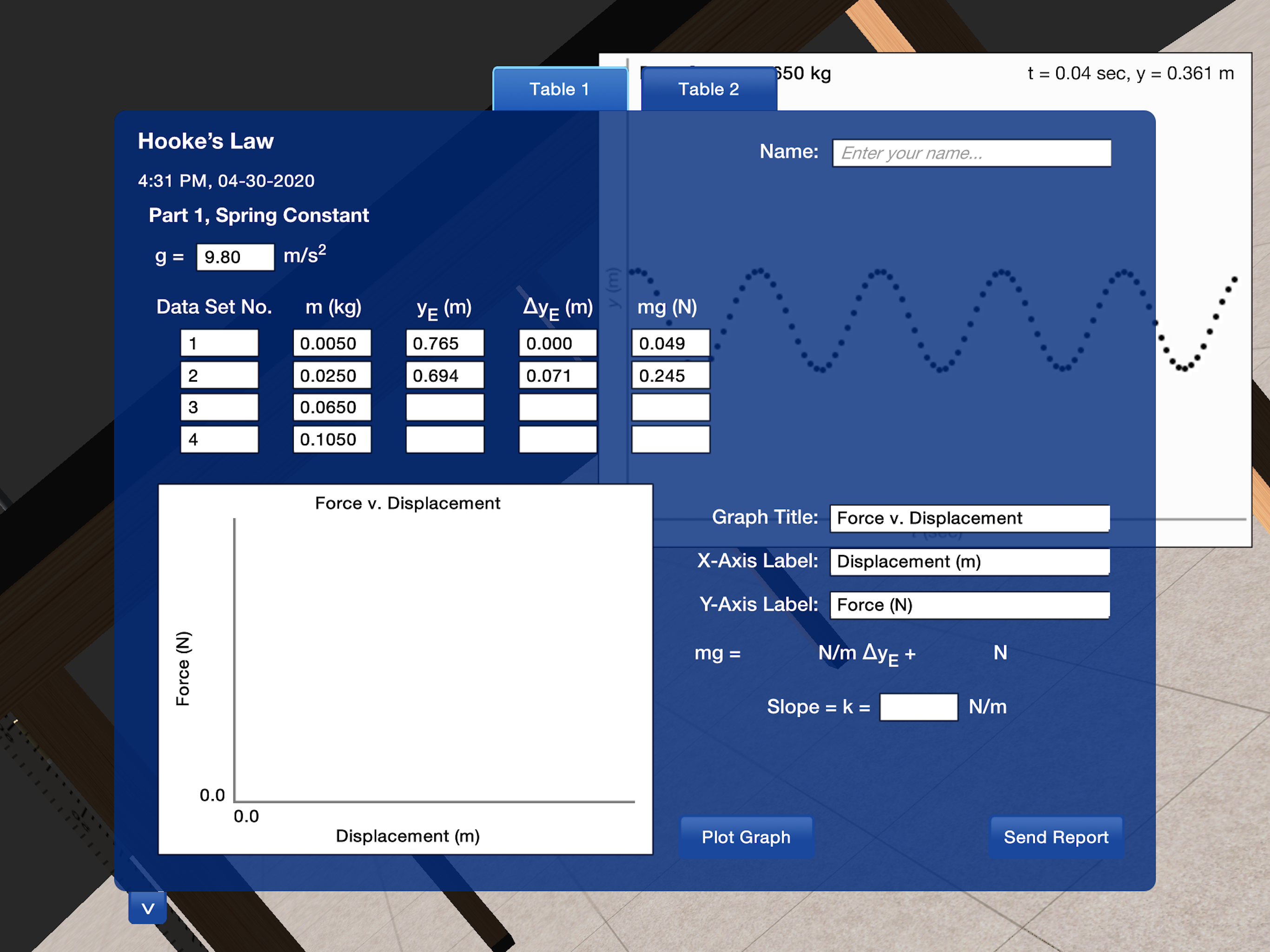Click the Displacement (m) axis label on graph
1270x952 pixels.
[408, 836]
